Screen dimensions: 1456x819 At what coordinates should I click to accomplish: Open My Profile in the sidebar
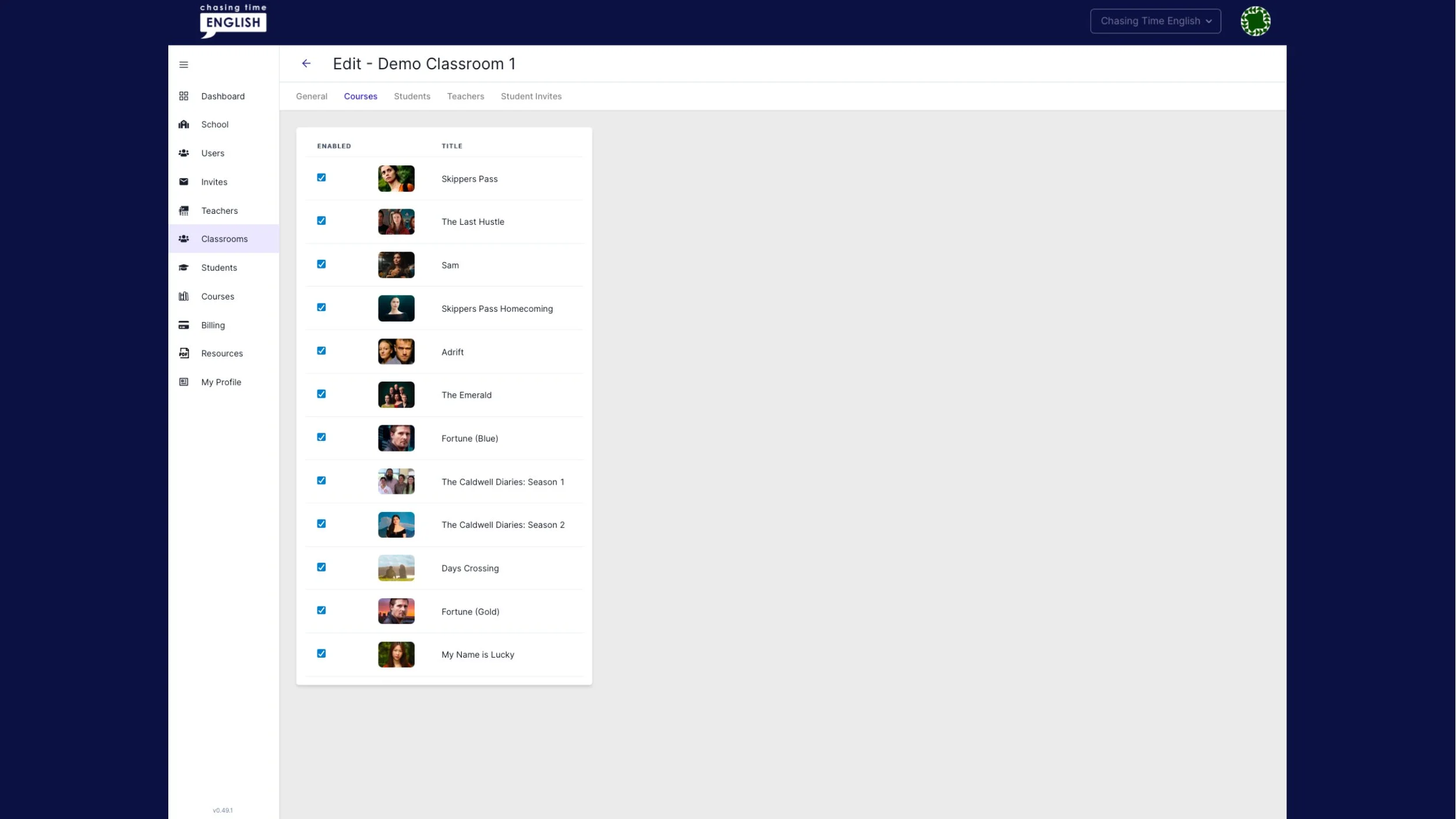(x=221, y=382)
